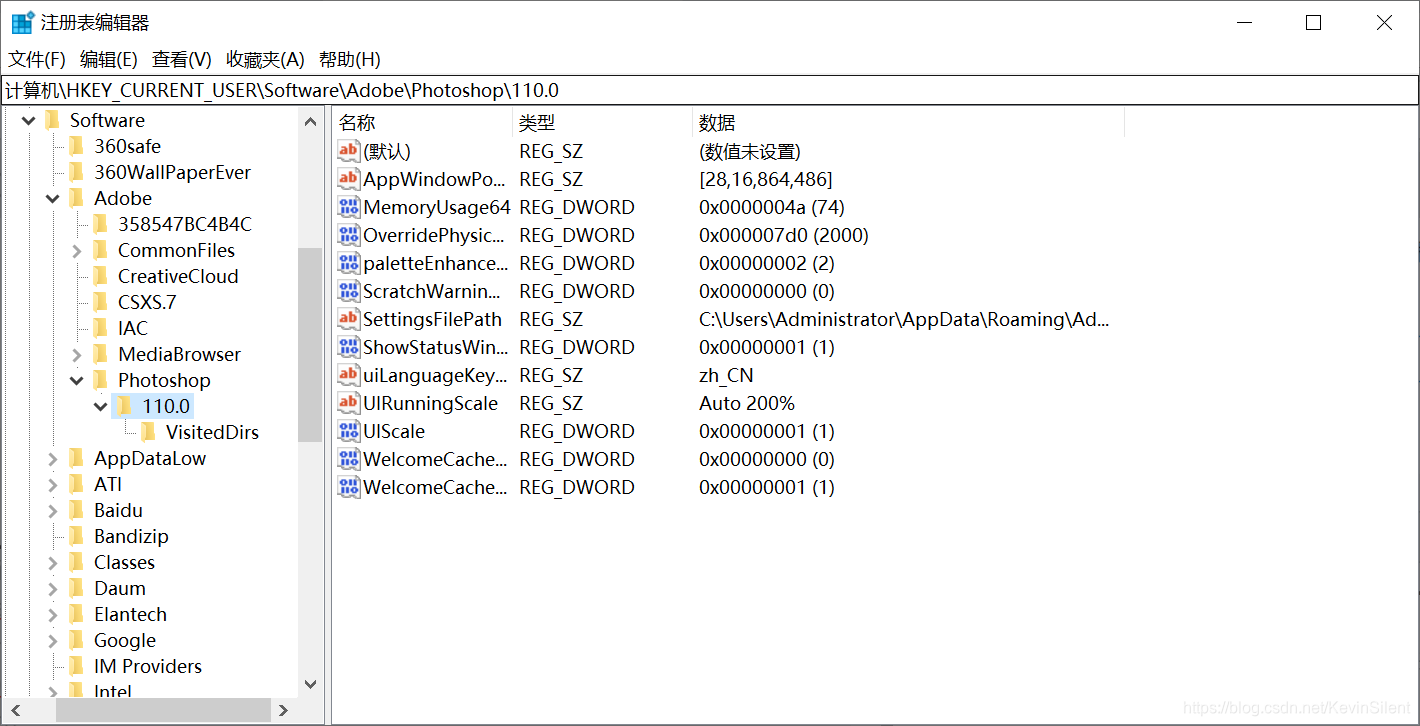Click the DWORD icon beside MemoryUsage64

pos(348,207)
